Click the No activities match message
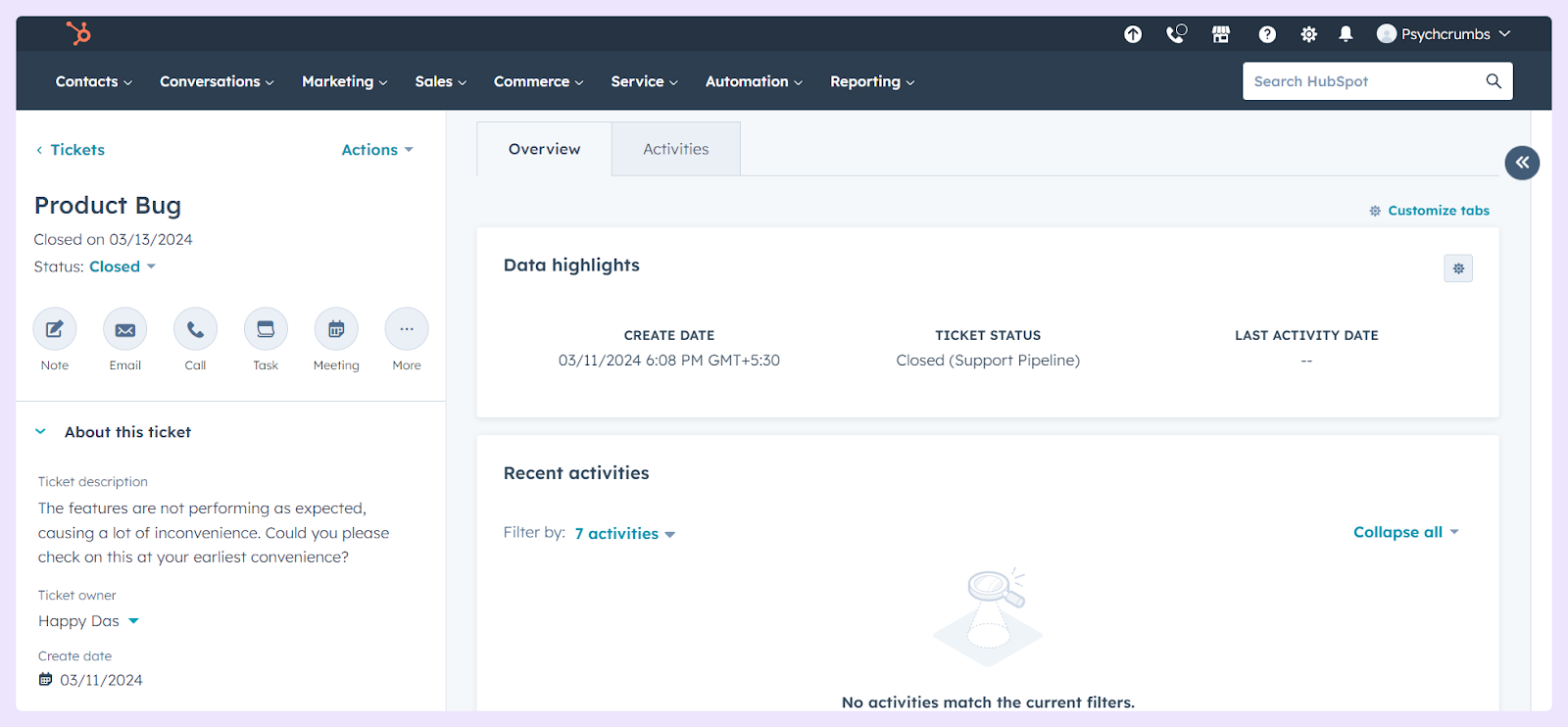The height and width of the screenshot is (727, 1568). pos(988,702)
